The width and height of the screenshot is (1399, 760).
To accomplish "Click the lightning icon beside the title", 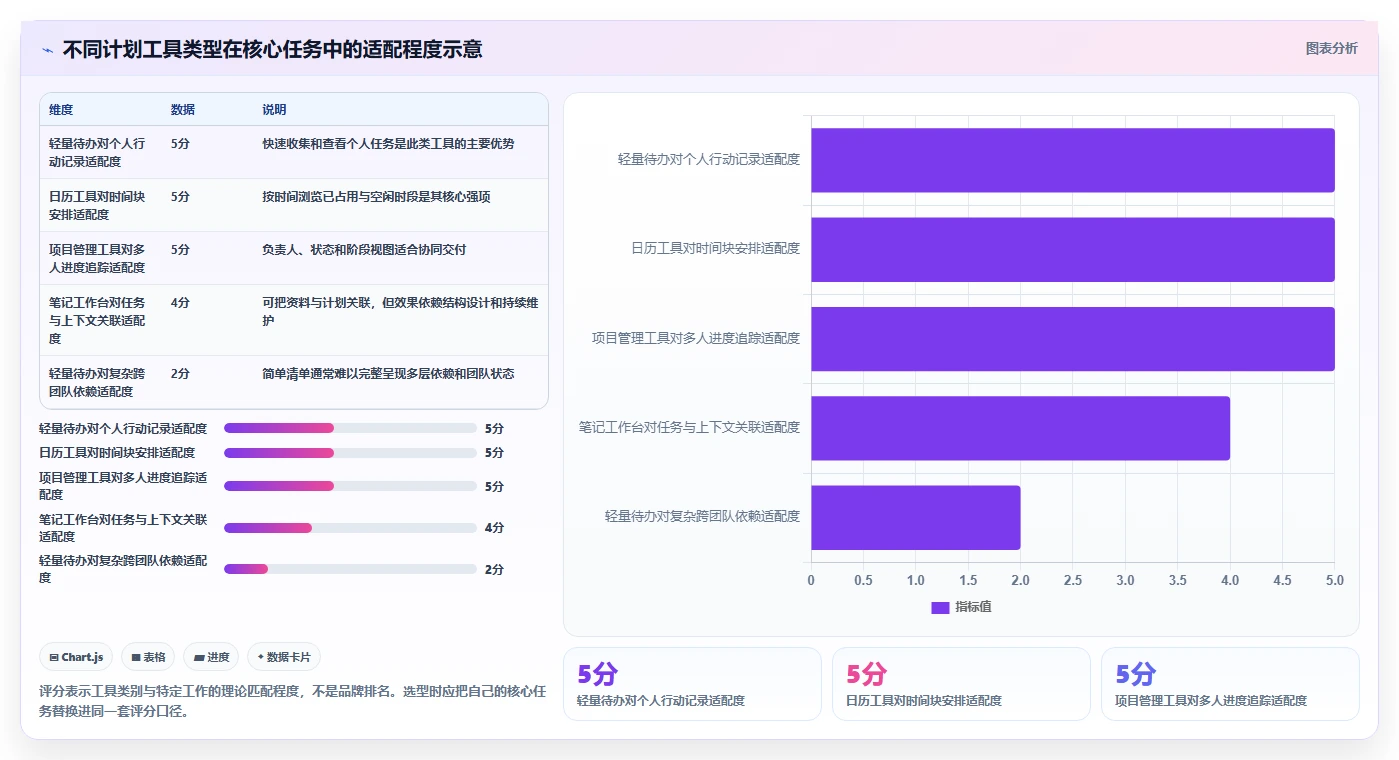I will (x=47, y=49).
